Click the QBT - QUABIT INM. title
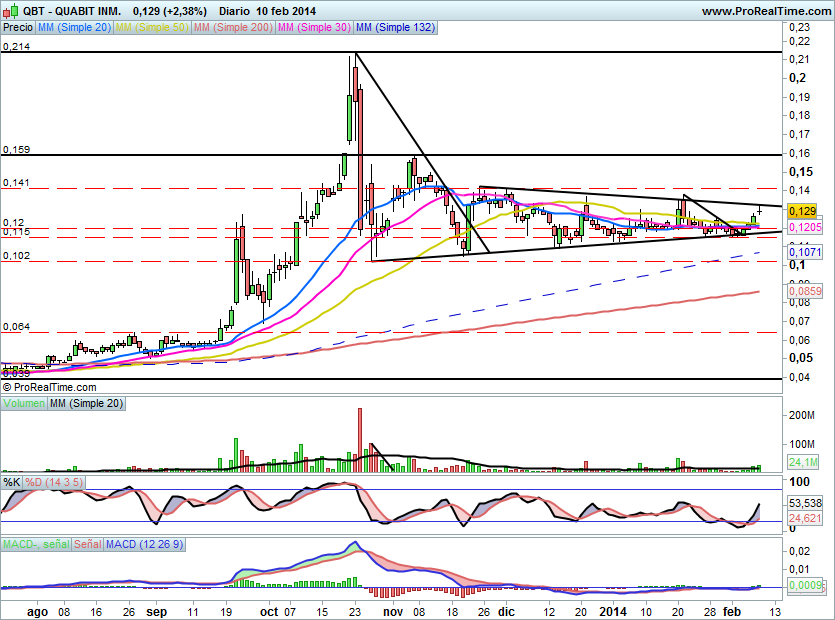This screenshot has width=835, height=620. (72, 11)
